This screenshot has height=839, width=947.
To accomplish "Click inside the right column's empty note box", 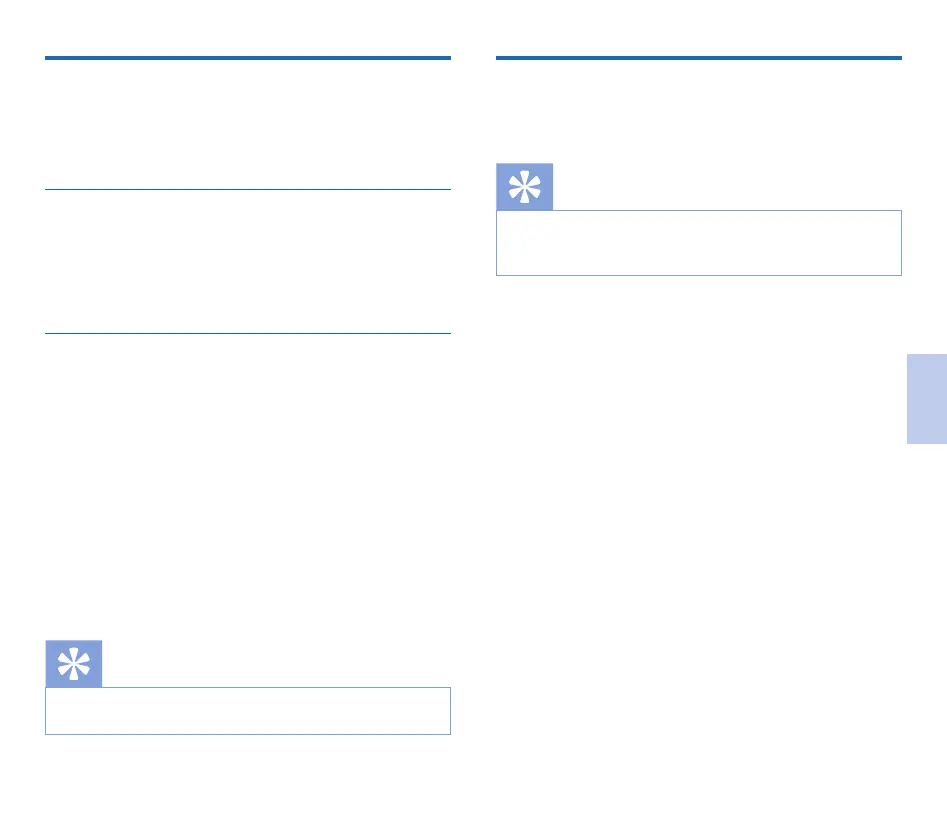I will tap(699, 243).
